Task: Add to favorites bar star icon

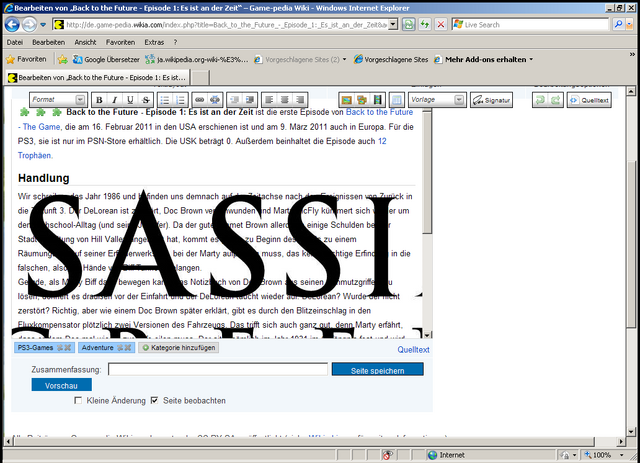Action: pos(62,60)
